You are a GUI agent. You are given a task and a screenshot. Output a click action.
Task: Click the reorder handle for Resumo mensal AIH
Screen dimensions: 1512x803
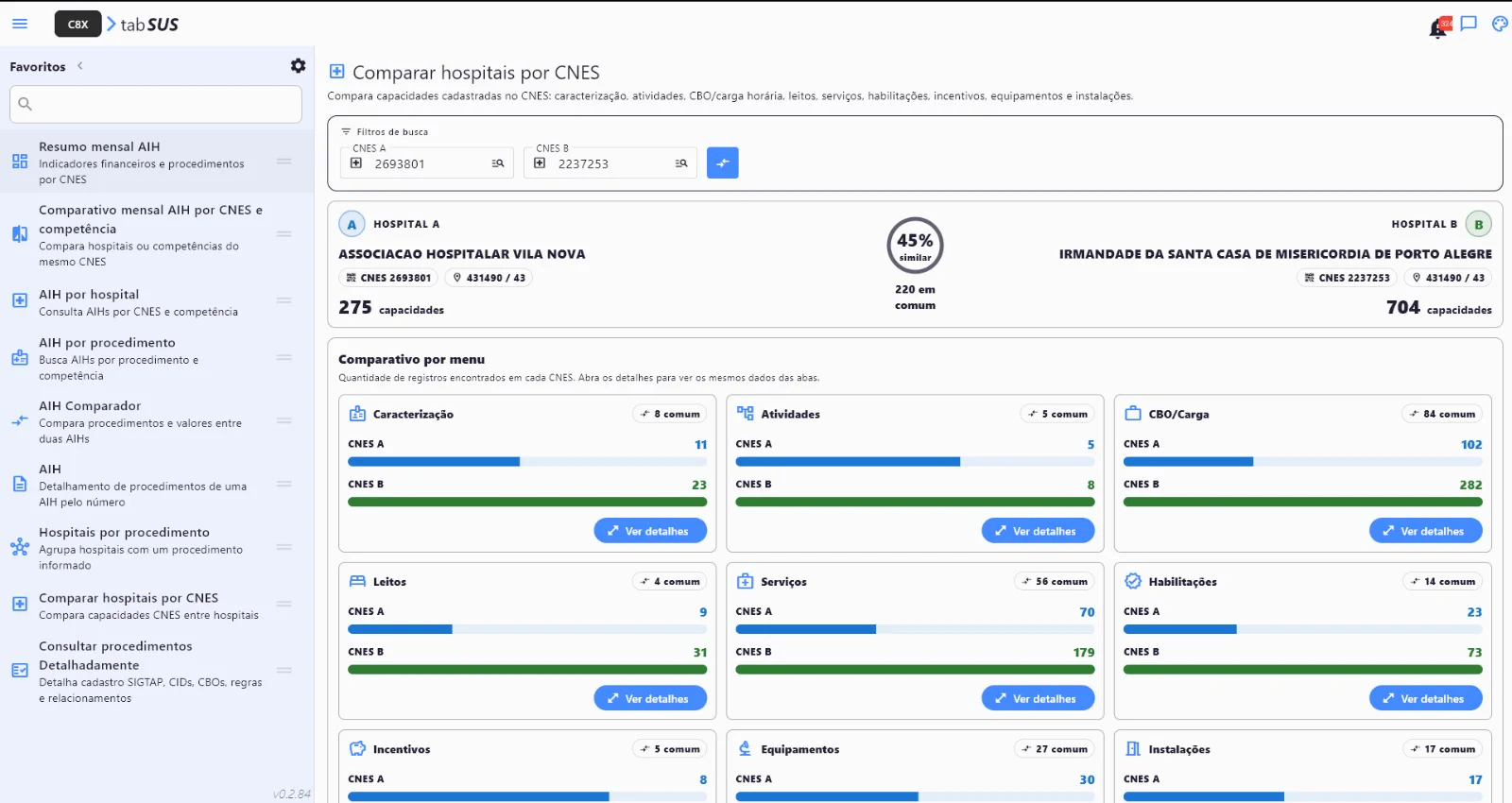pyautogui.click(x=283, y=162)
